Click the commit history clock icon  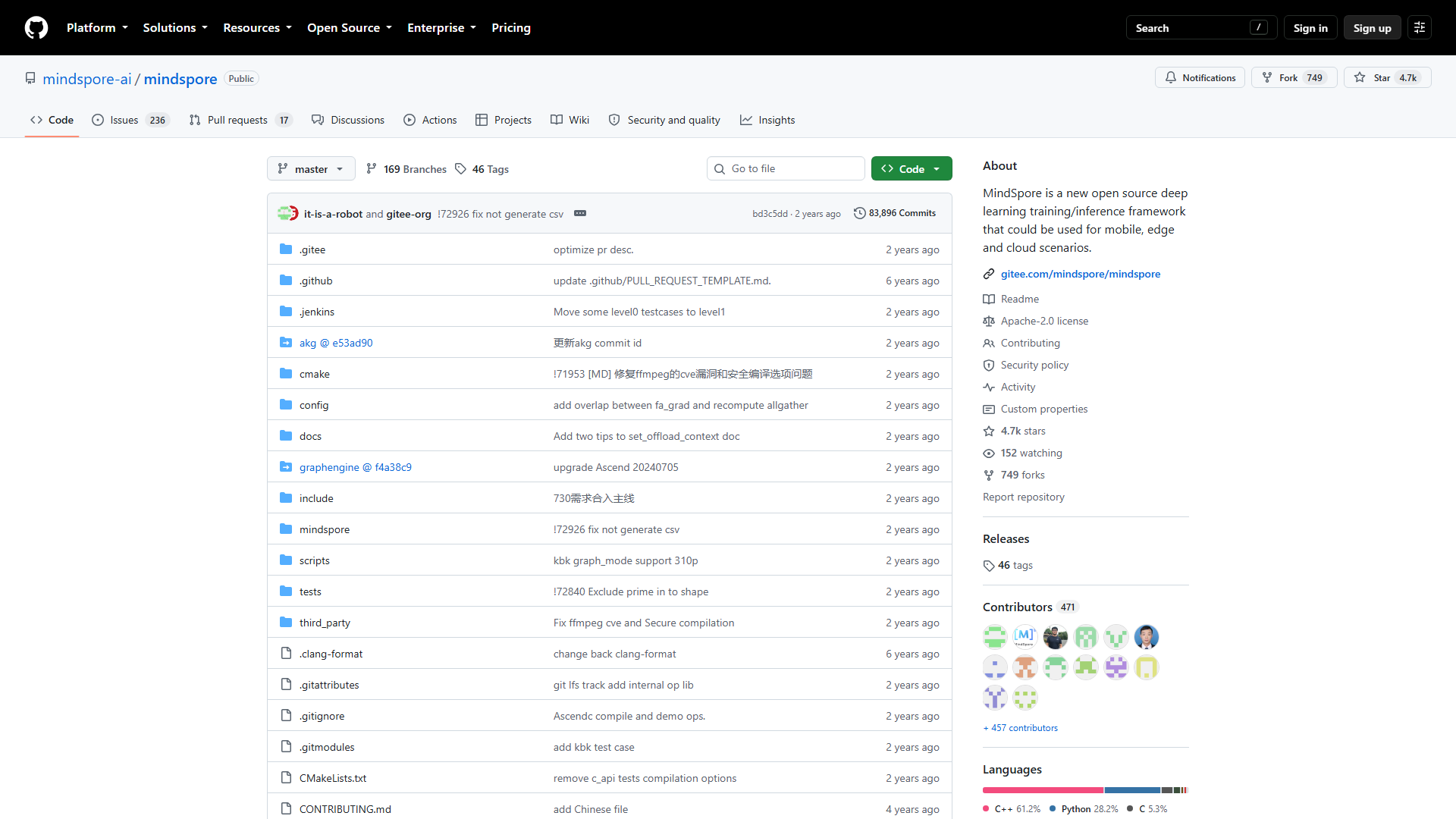coord(859,213)
